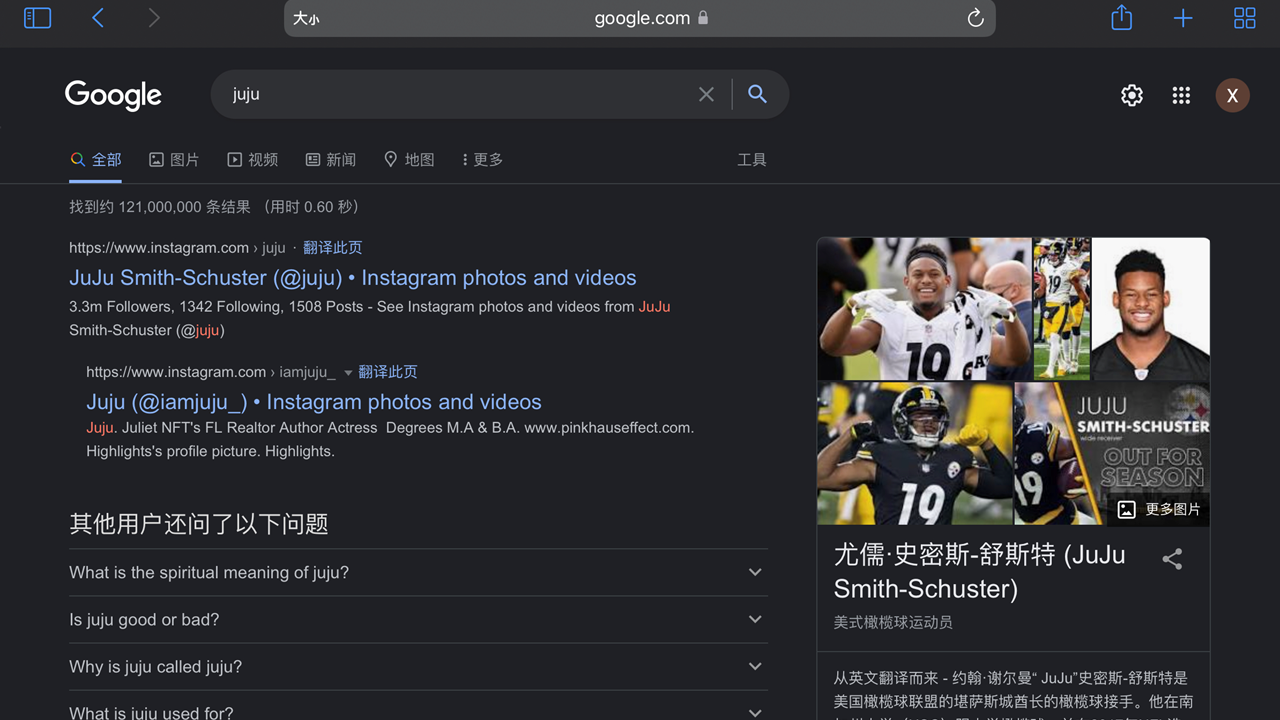This screenshot has width=1280, height=720.
Task: Go back to previous page
Action: (x=98, y=18)
